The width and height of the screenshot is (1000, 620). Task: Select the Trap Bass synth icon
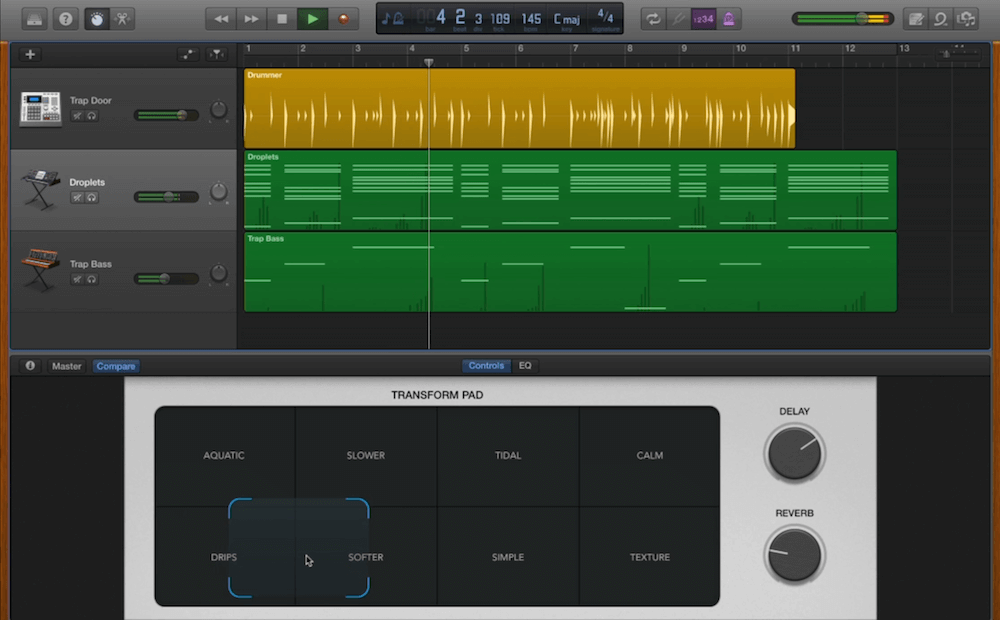tap(40, 270)
